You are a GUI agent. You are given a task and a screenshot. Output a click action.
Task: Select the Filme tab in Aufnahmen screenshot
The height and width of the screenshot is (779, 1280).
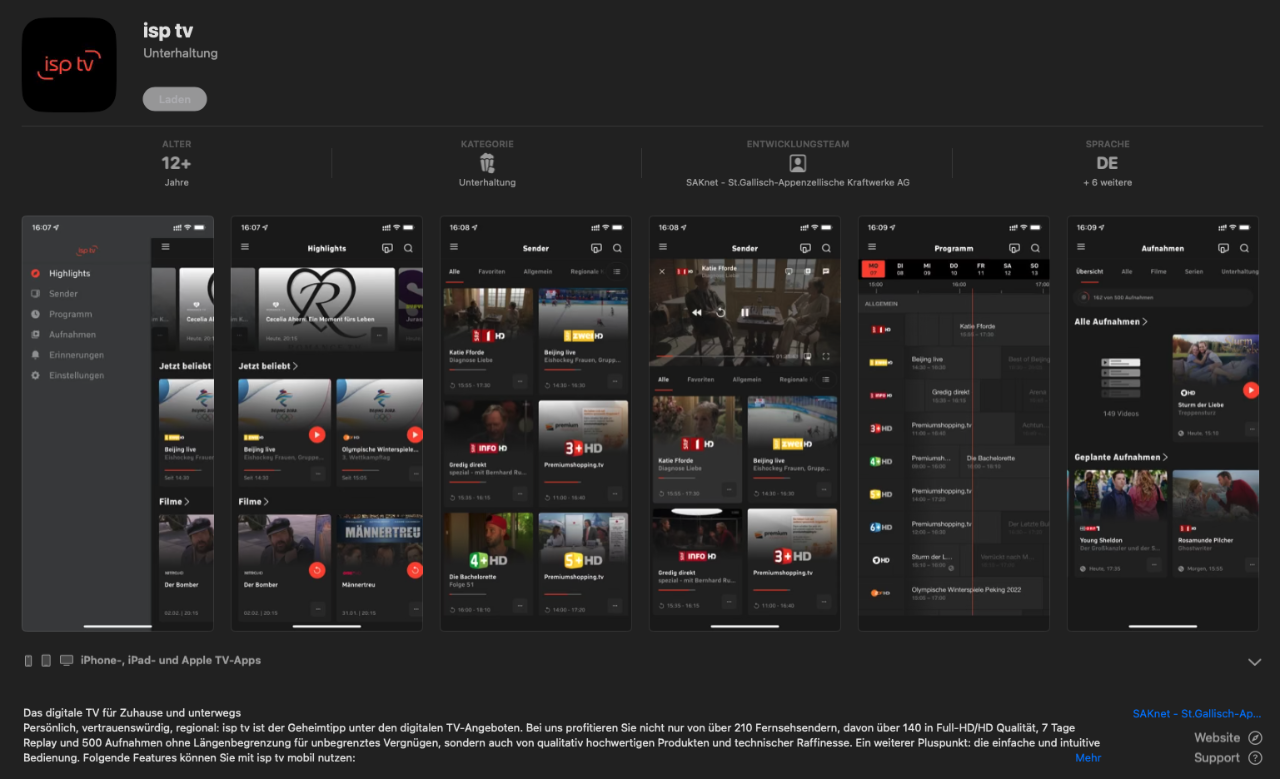pos(1158,271)
